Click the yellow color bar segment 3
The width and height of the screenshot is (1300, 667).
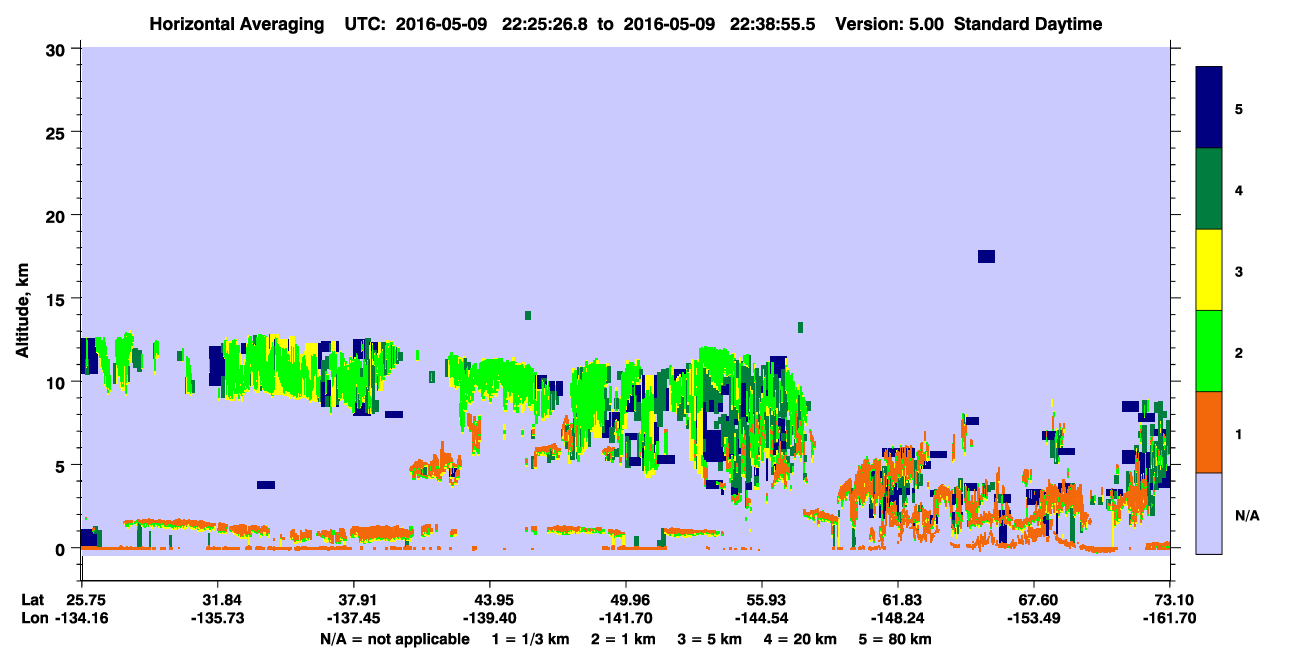pos(1209,270)
